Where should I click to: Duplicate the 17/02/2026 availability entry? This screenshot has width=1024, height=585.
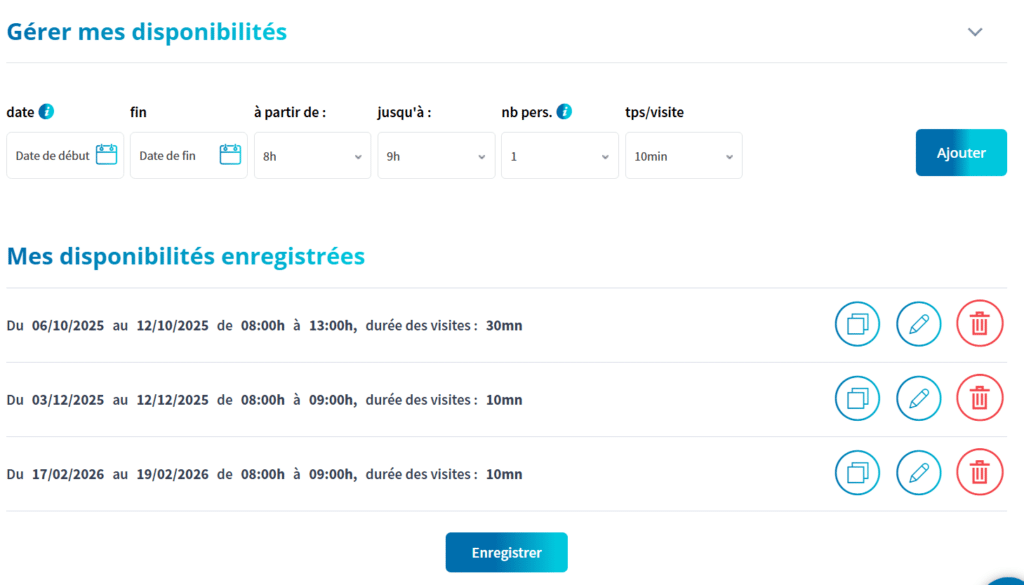(x=857, y=473)
